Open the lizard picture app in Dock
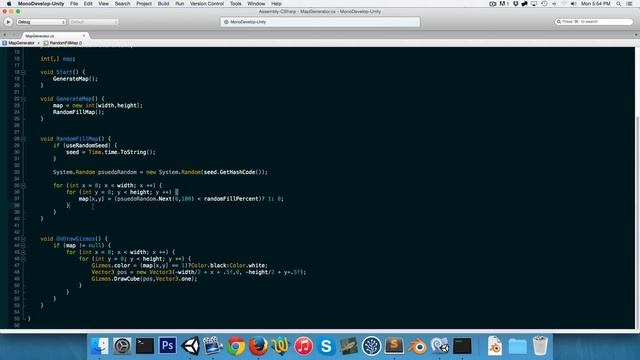The image size is (640, 360). pyautogui.click(x=349, y=346)
